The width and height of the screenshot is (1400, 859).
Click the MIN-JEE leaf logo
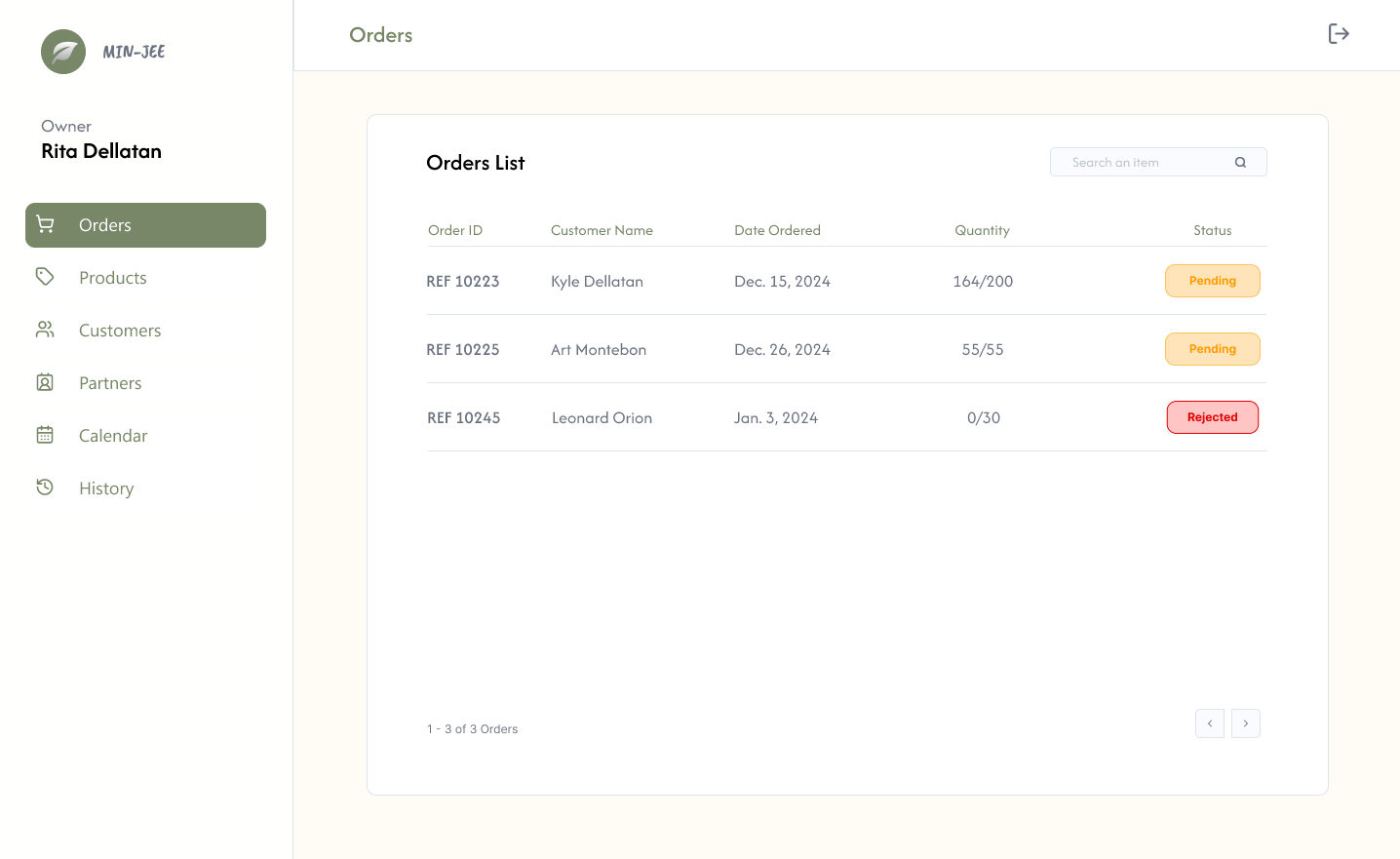point(63,52)
